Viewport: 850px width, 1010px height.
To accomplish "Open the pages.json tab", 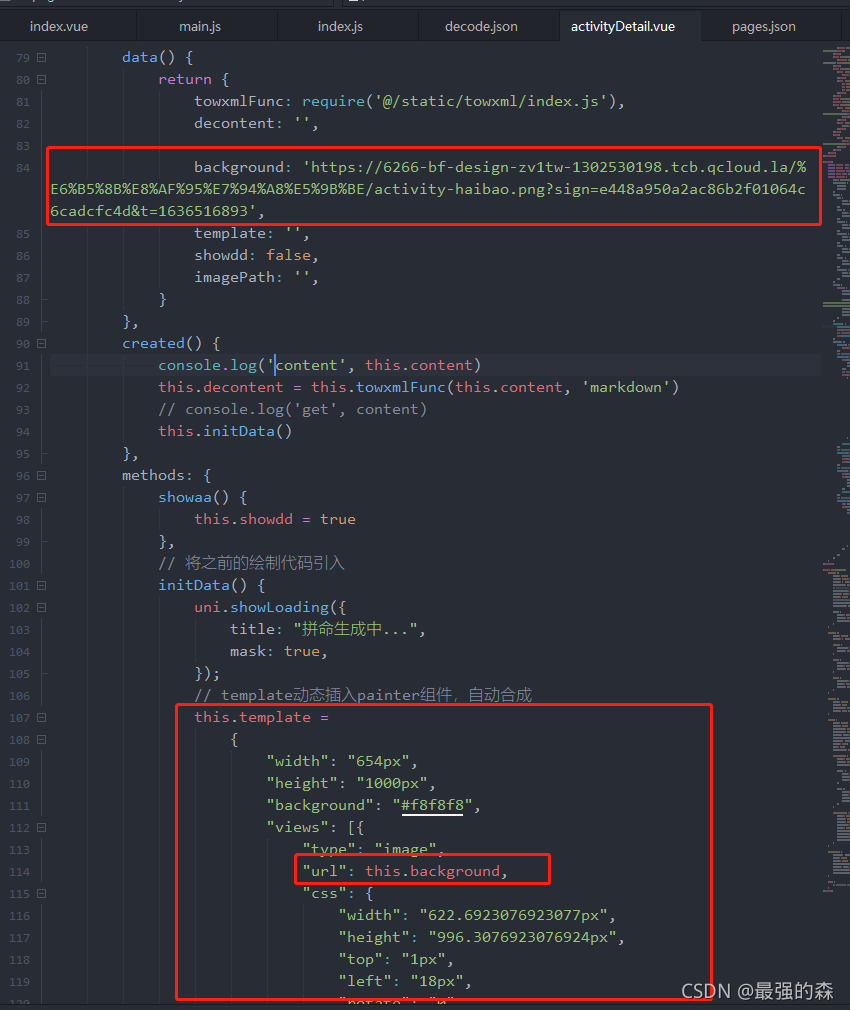I will (x=764, y=26).
